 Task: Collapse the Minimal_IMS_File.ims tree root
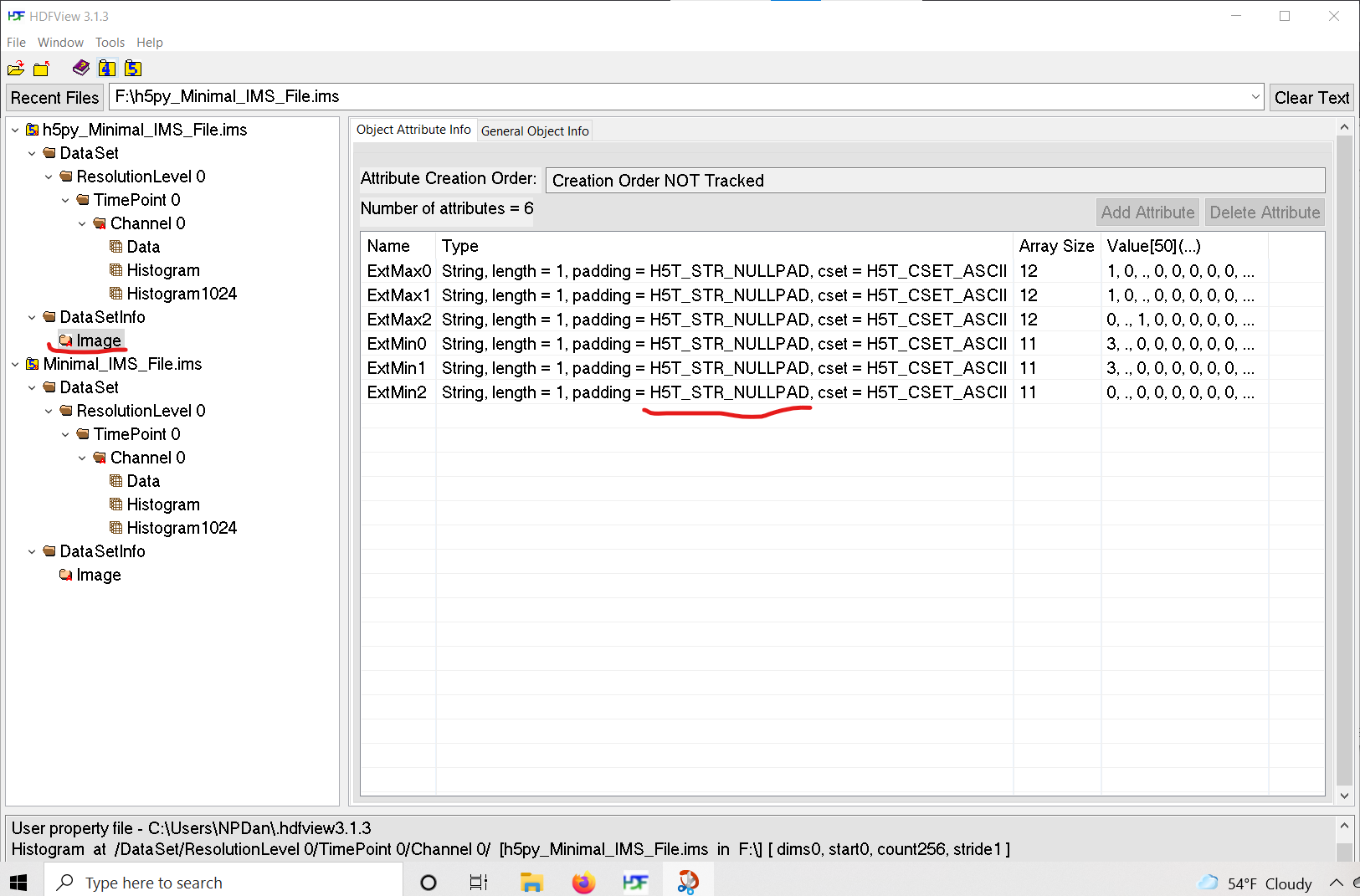15,364
